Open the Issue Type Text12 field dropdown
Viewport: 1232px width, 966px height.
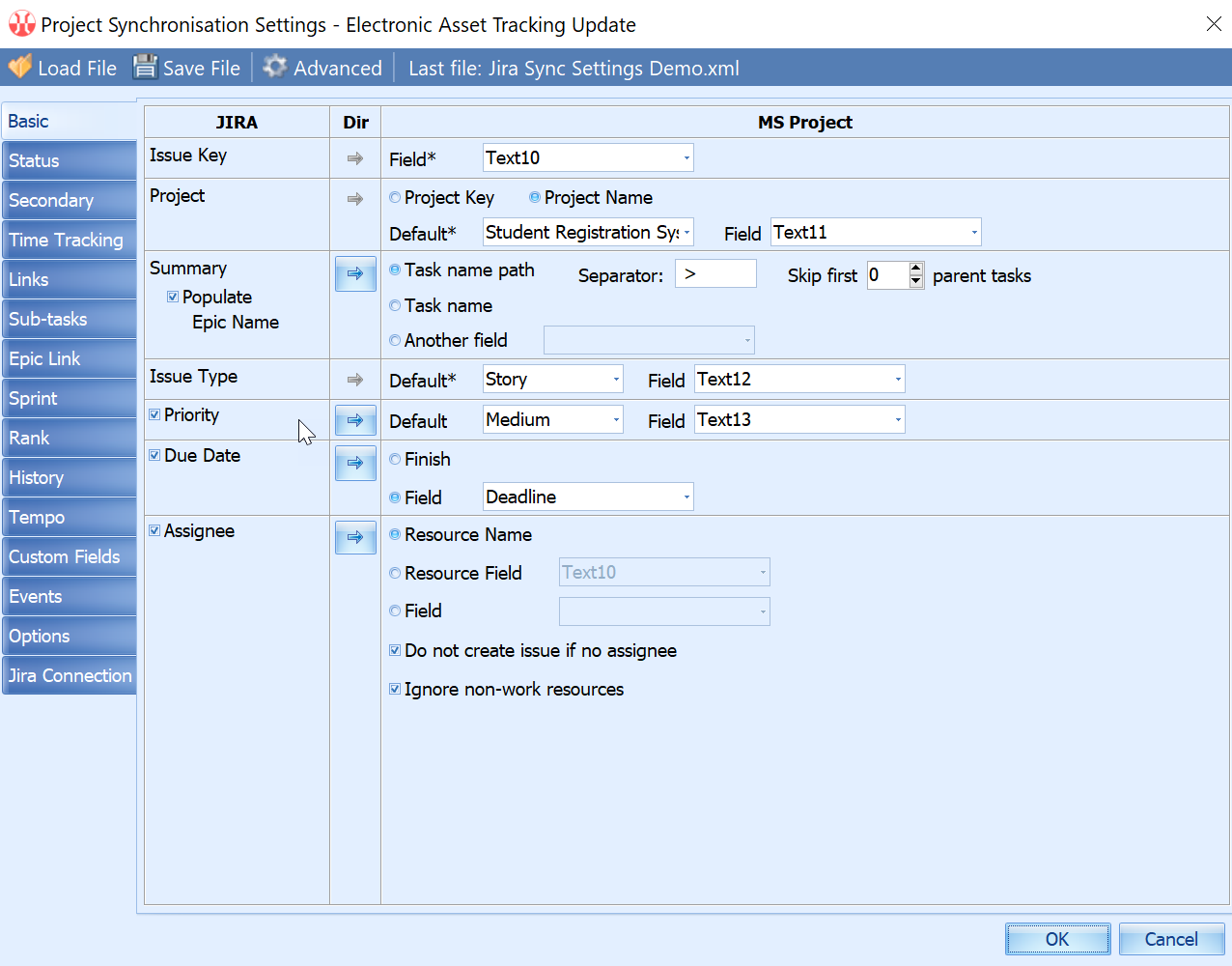[799, 379]
